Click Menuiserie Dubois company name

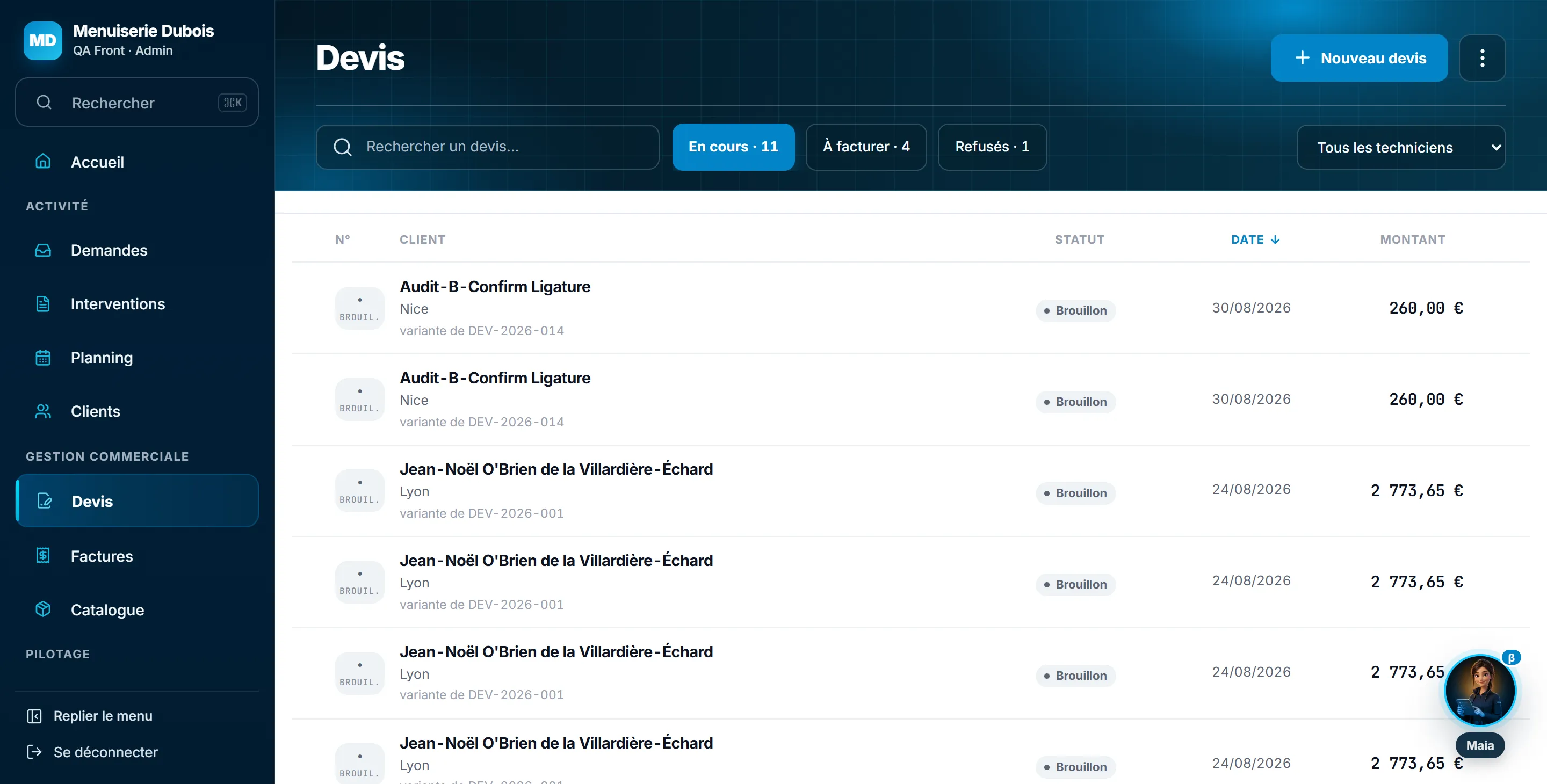[143, 31]
